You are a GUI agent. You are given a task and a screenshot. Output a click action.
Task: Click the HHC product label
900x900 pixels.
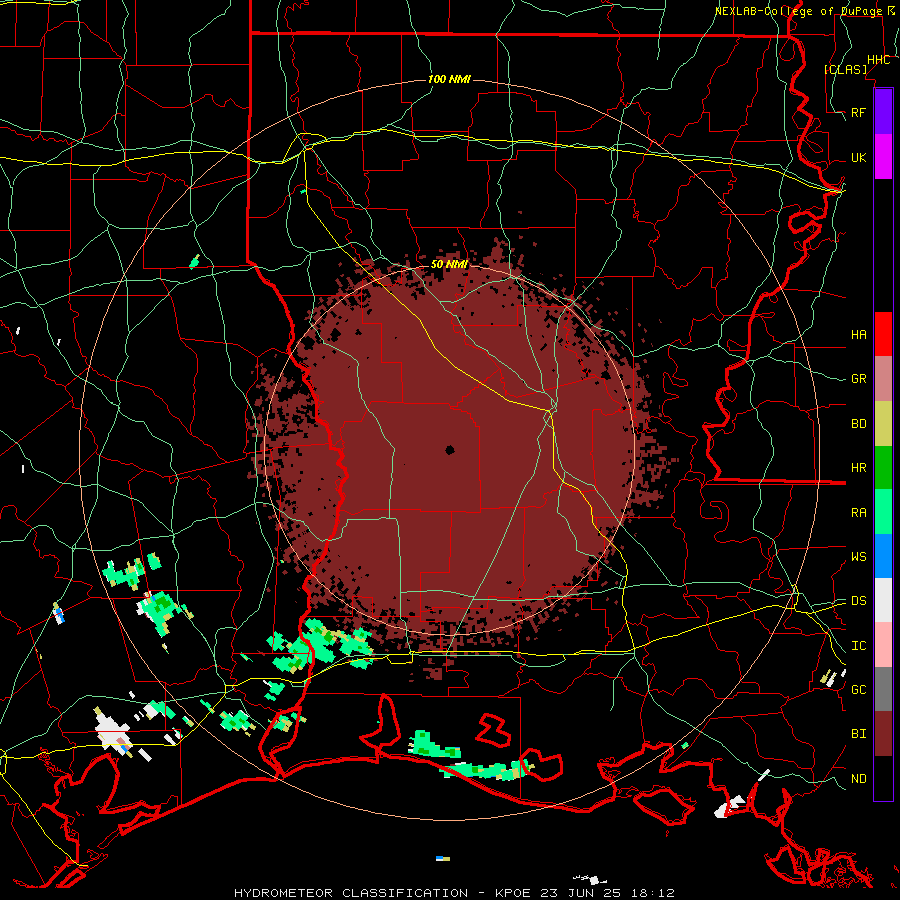pos(879,60)
